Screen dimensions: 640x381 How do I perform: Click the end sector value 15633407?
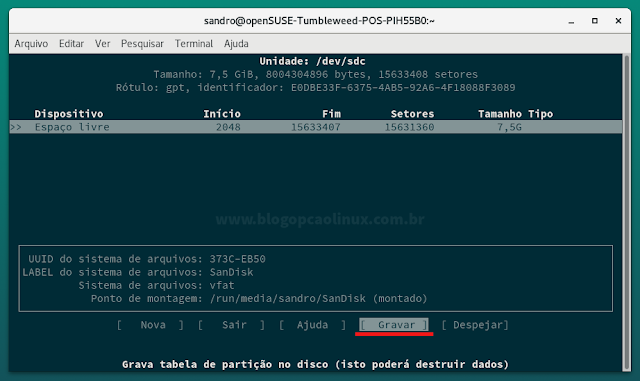coord(316,127)
